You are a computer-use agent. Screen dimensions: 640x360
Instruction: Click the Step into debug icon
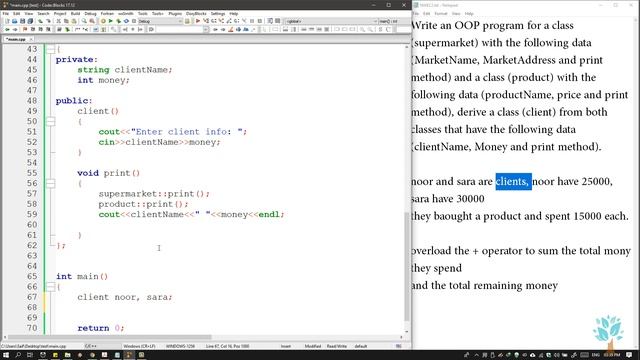click(221, 21)
